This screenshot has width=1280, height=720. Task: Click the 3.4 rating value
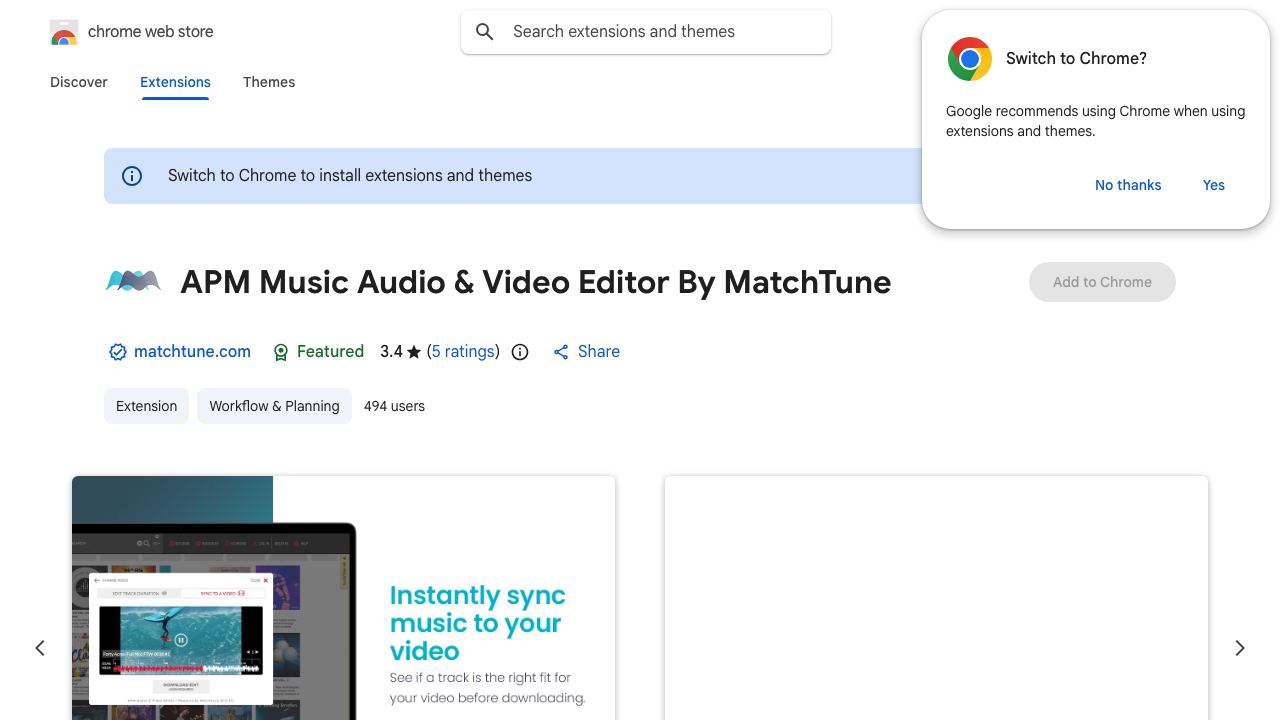tap(391, 352)
